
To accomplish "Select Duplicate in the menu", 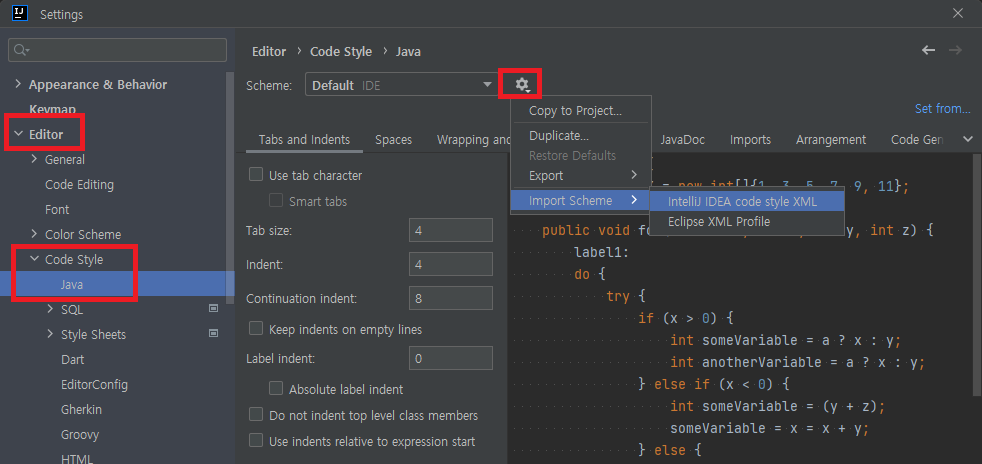I will [581, 135].
